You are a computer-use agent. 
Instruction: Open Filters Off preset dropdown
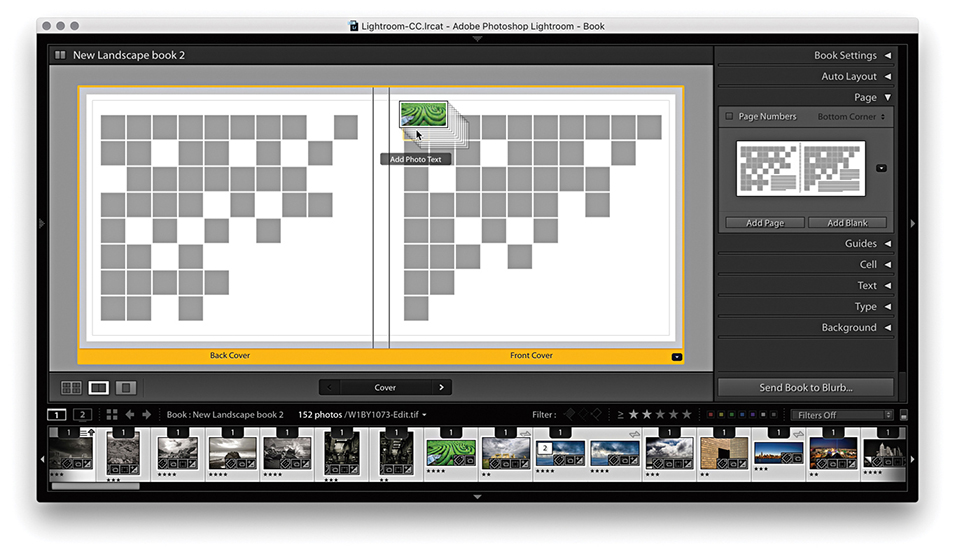point(843,415)
